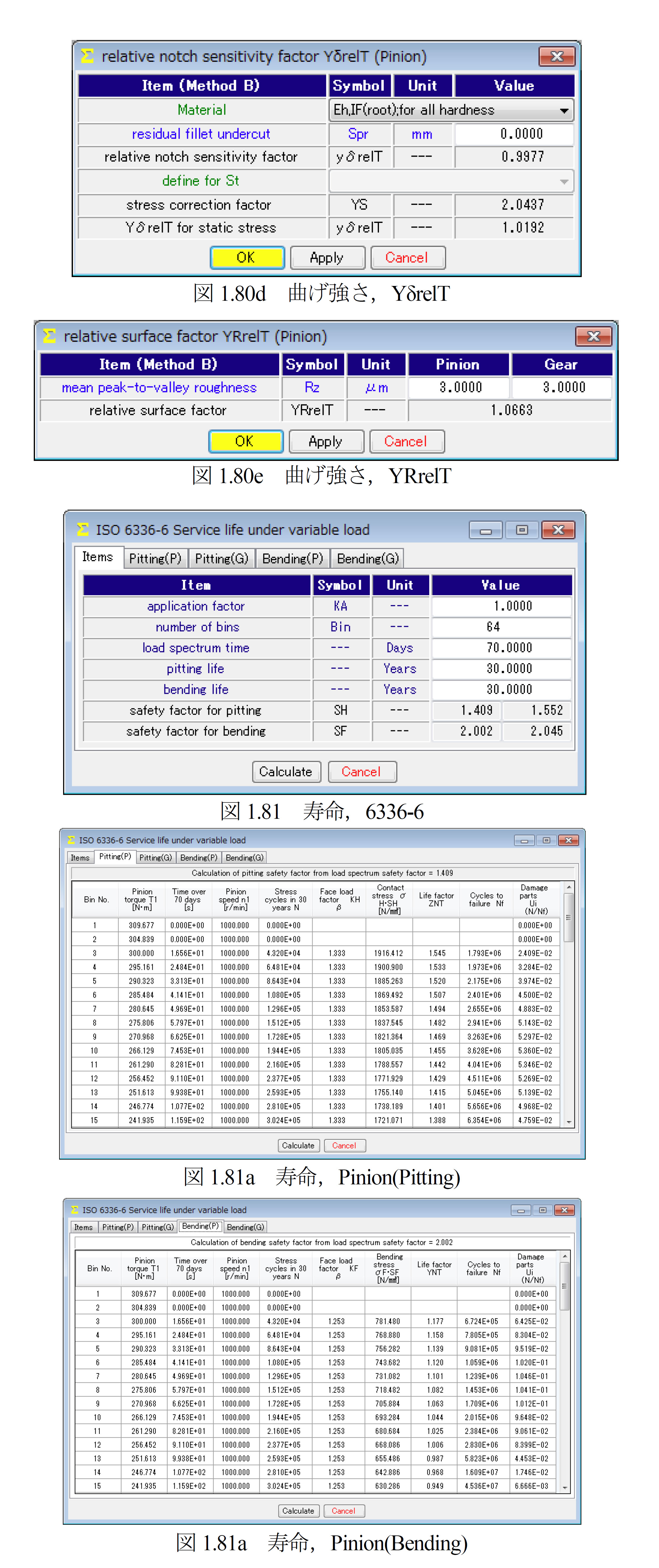This screenshot has height=1568, width=659.
Task: Edit application factor KA value field
Action: [502, 606]
